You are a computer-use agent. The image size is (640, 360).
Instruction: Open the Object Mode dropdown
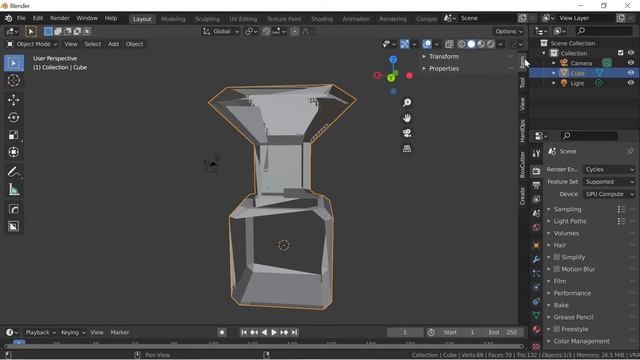[32, 44]
